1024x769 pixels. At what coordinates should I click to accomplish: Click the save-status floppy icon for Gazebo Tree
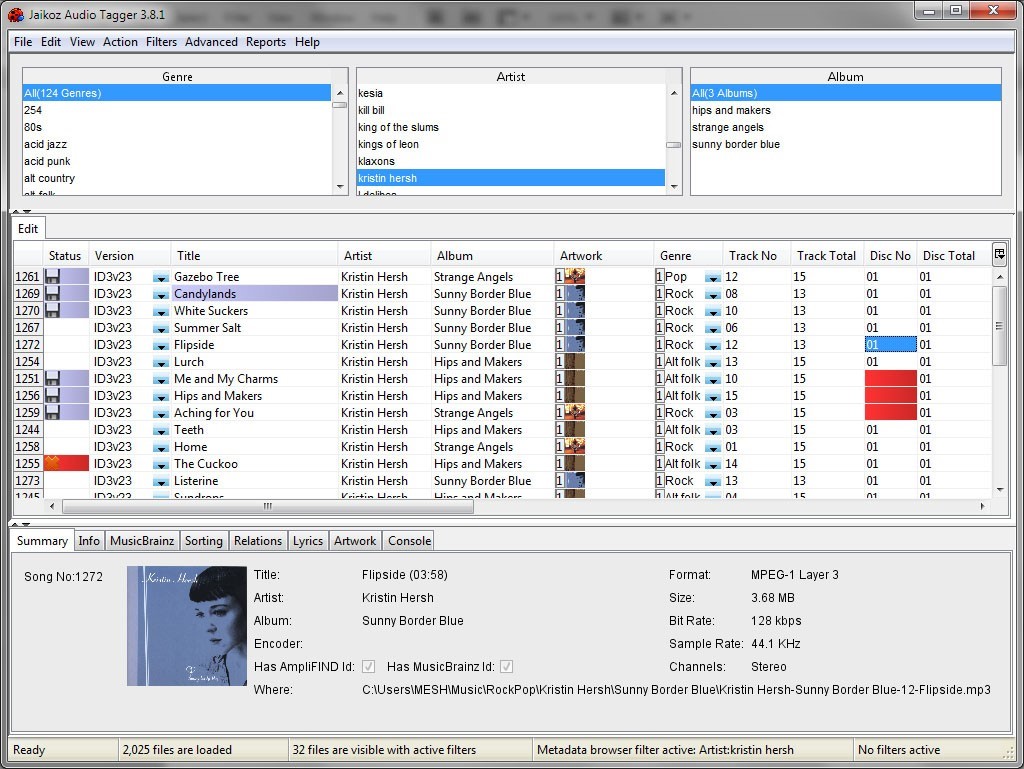point(53,277)
